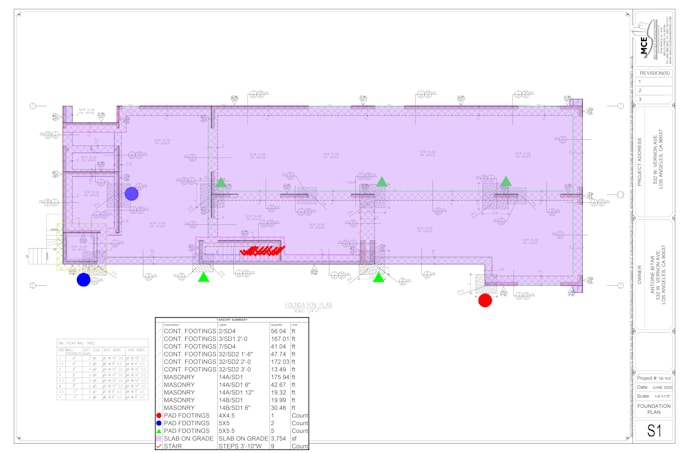The width and height of the screenshot is (680, 453).
Task: Click the 32/SD2 3'-0 label cell
Action: pos(235,369)
